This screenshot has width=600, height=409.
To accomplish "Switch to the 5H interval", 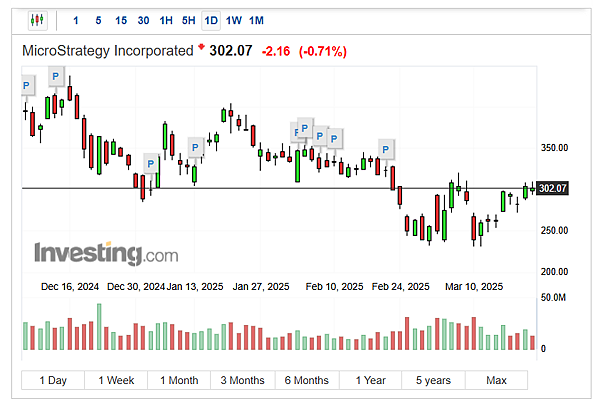I will pyautogui.click(x=188, y=20).
